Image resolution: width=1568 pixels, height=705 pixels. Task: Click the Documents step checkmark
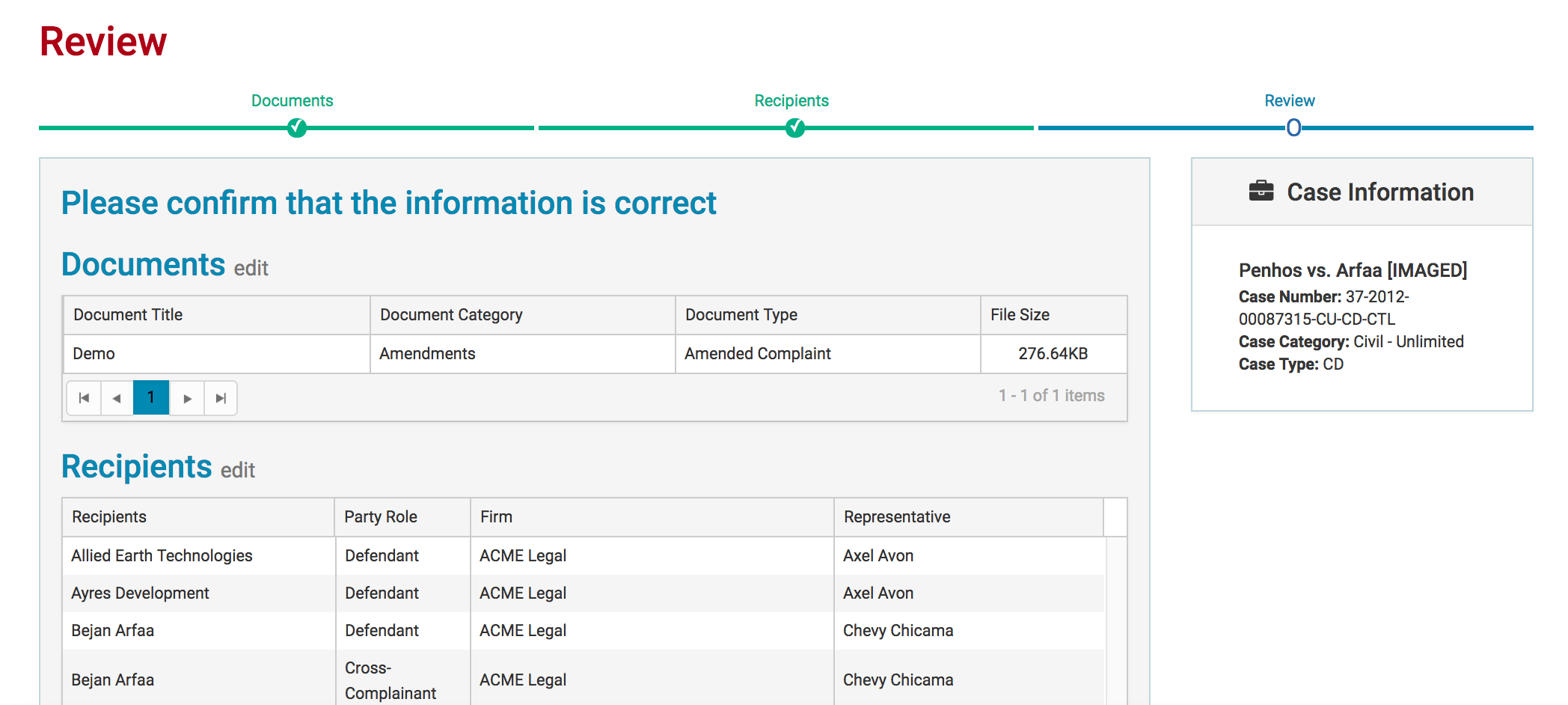point(297,128)
